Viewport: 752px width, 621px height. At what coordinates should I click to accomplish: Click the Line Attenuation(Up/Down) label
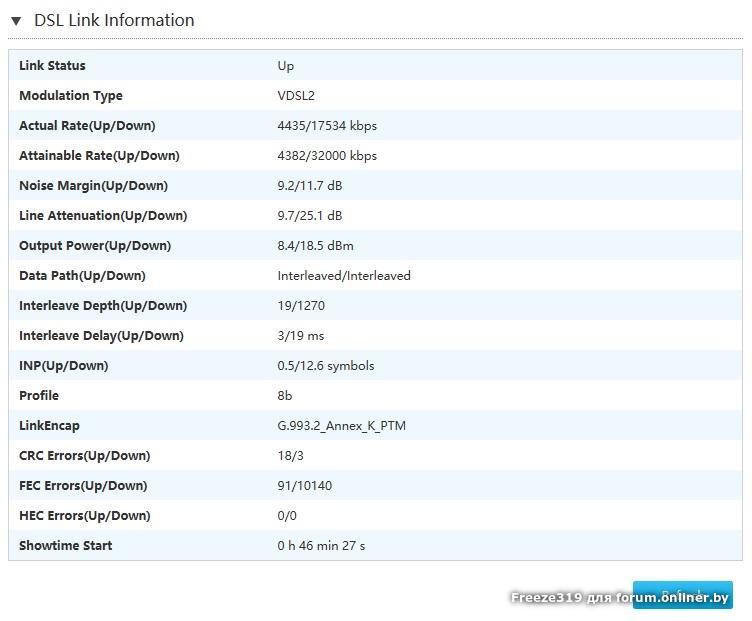pos(103,216)
